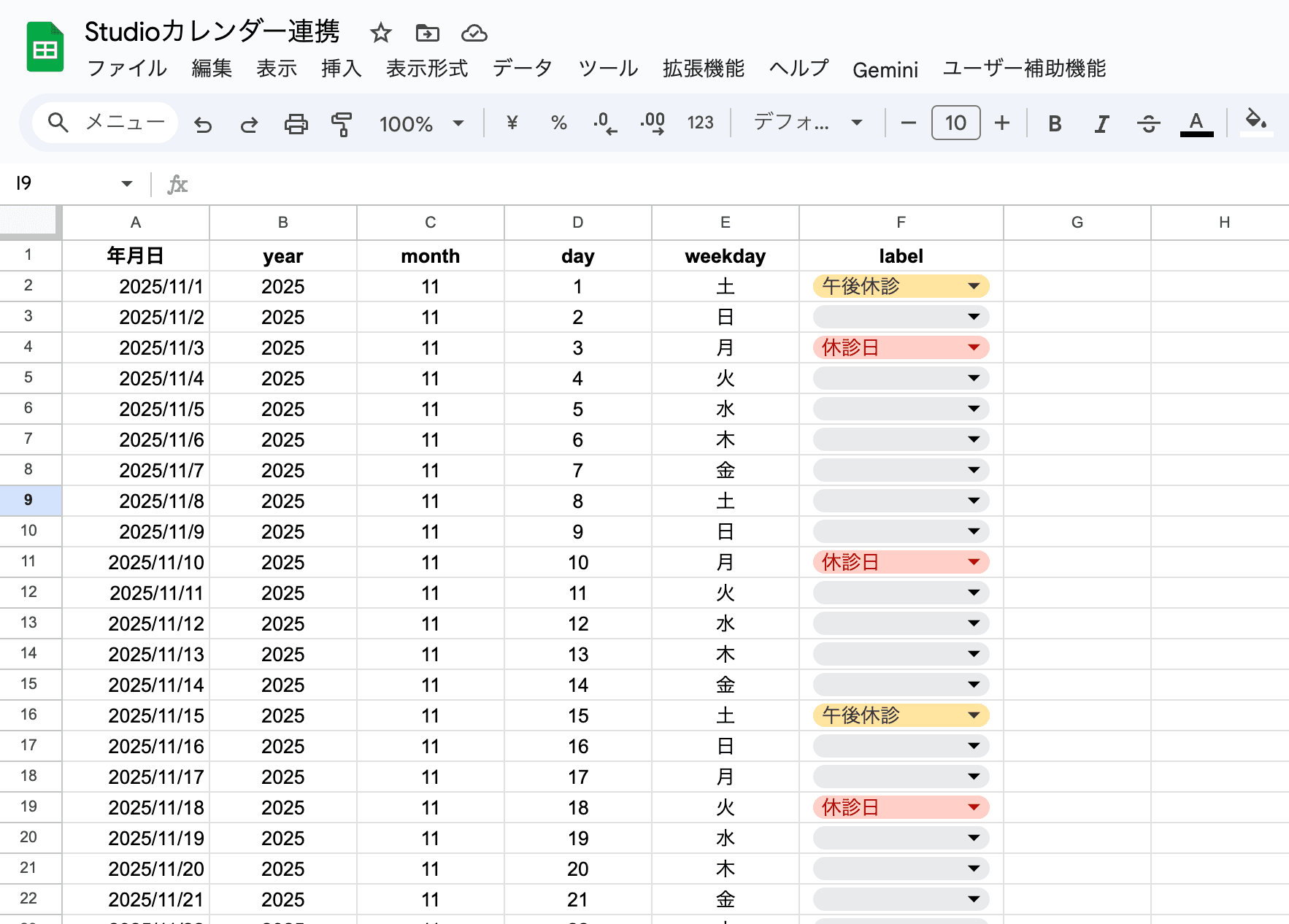Click the font size field showing 10

click(x=955, y=123)
